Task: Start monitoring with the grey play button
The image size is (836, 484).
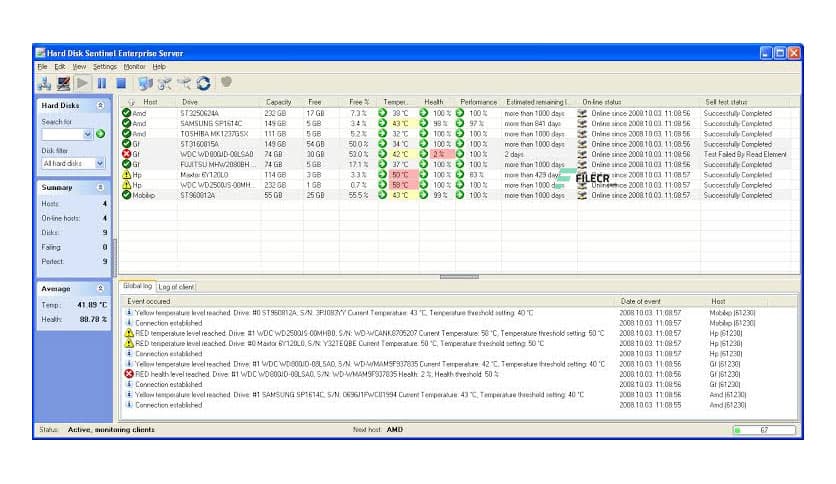Action: [x=83, y=83]
